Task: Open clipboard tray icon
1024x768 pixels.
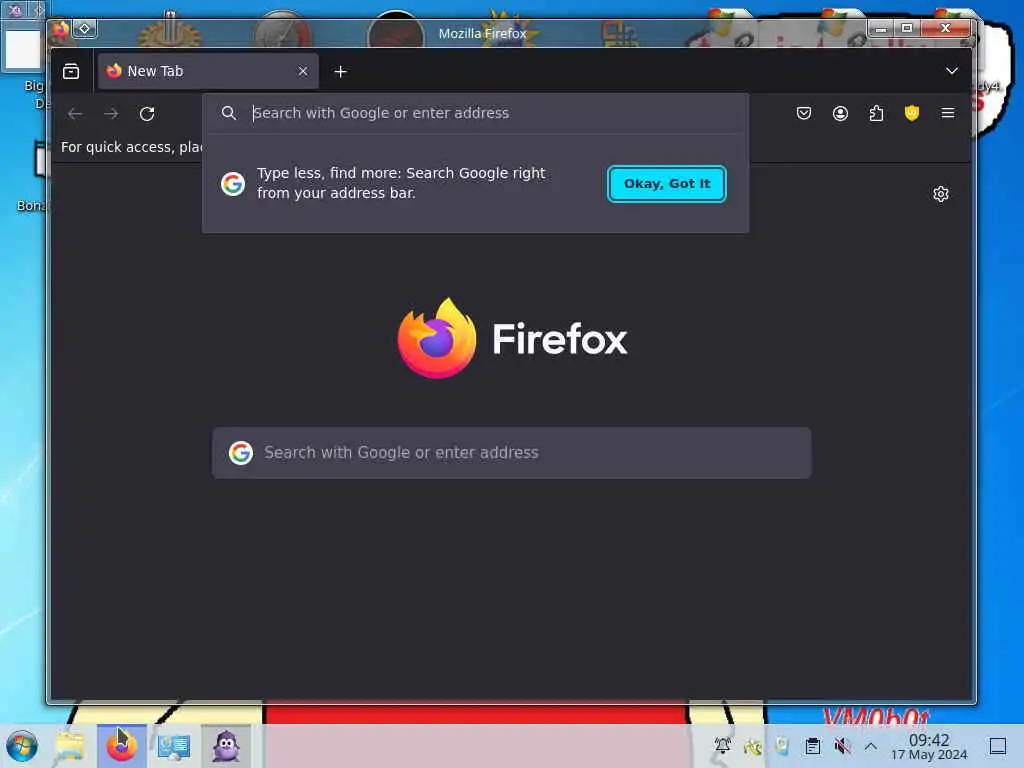Action: (x=812, y=746)
